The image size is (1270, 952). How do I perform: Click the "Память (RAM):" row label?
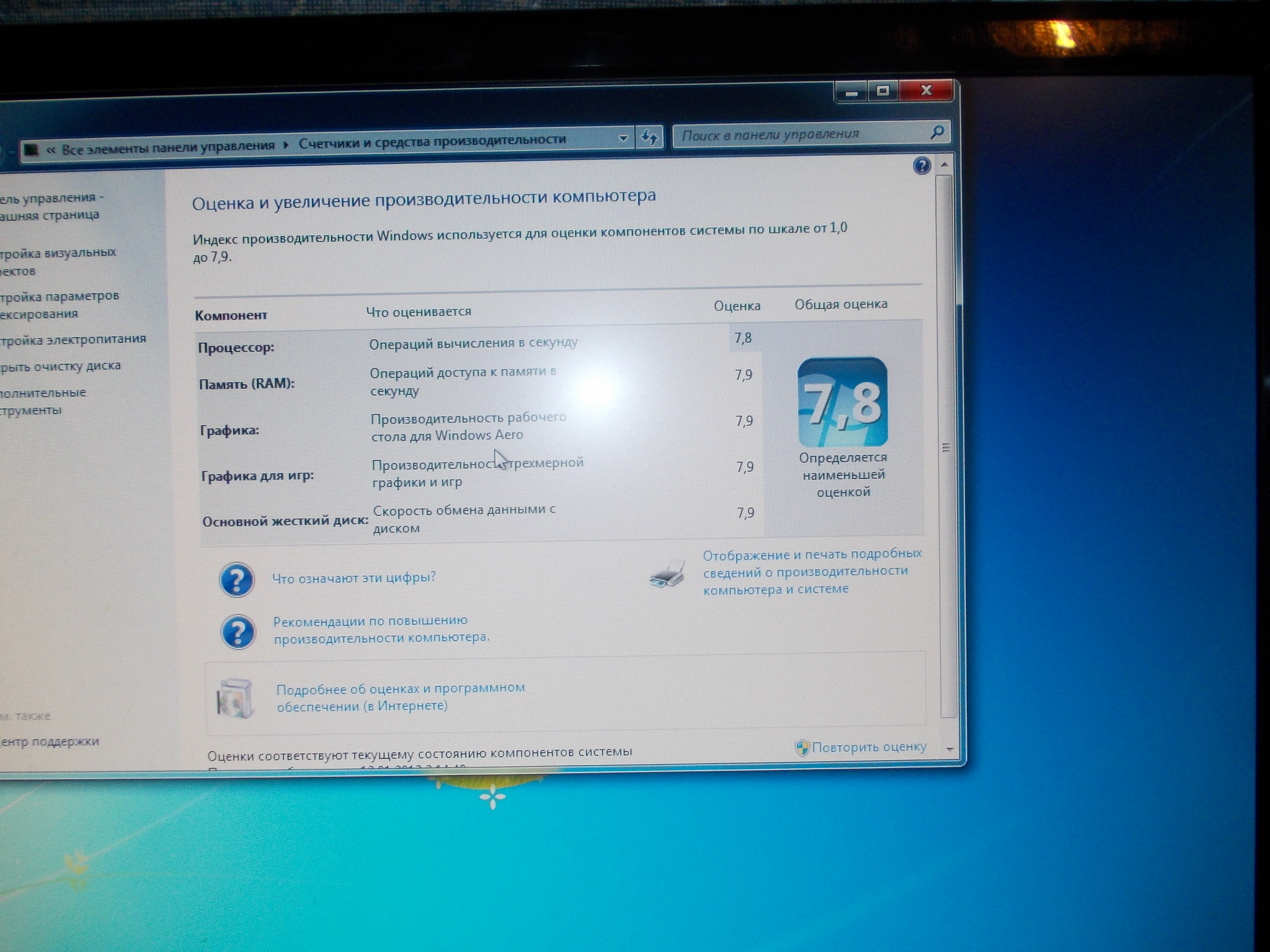247,384
